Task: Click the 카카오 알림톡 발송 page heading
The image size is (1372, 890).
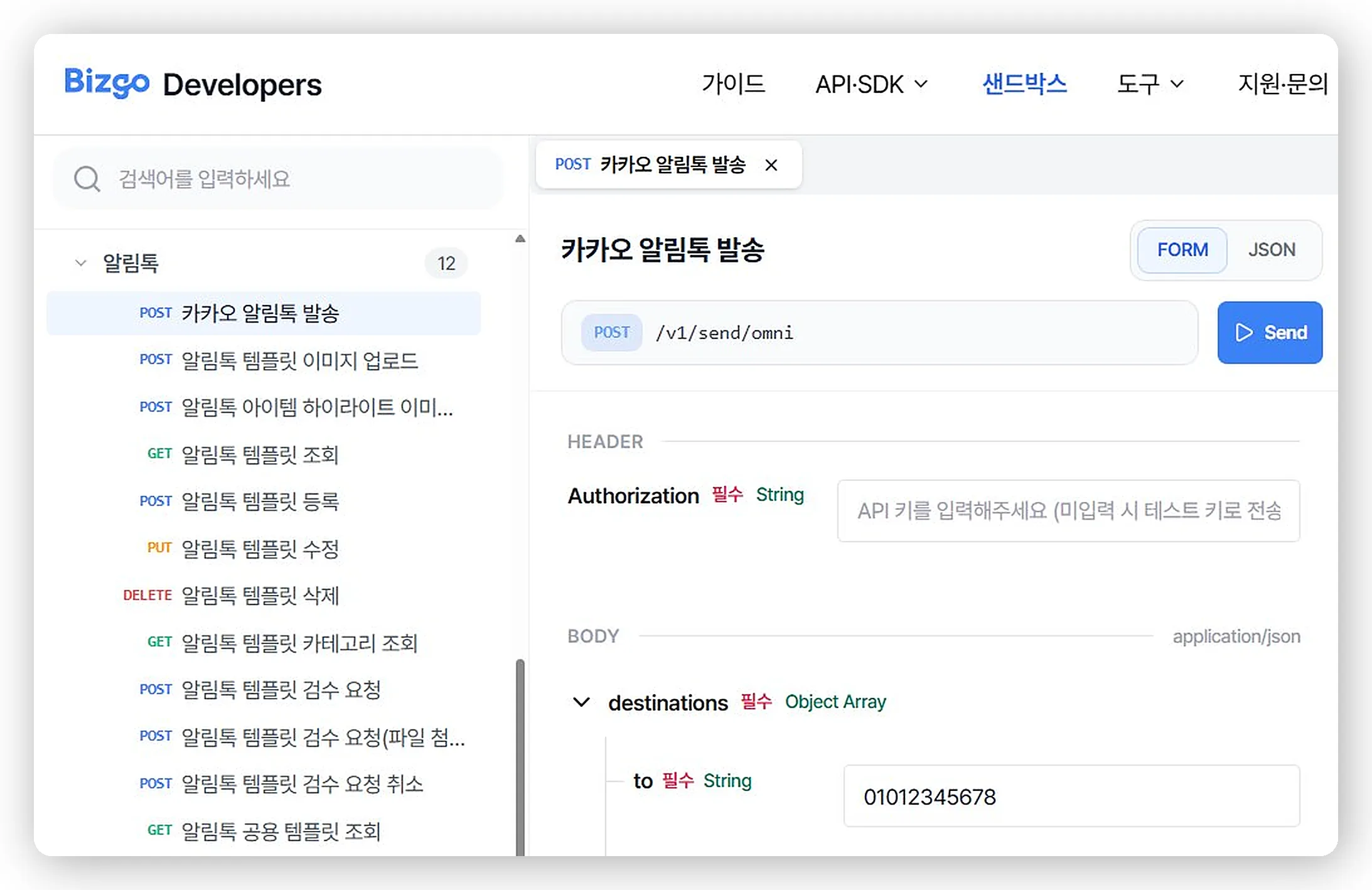Action: click(663, 250)
